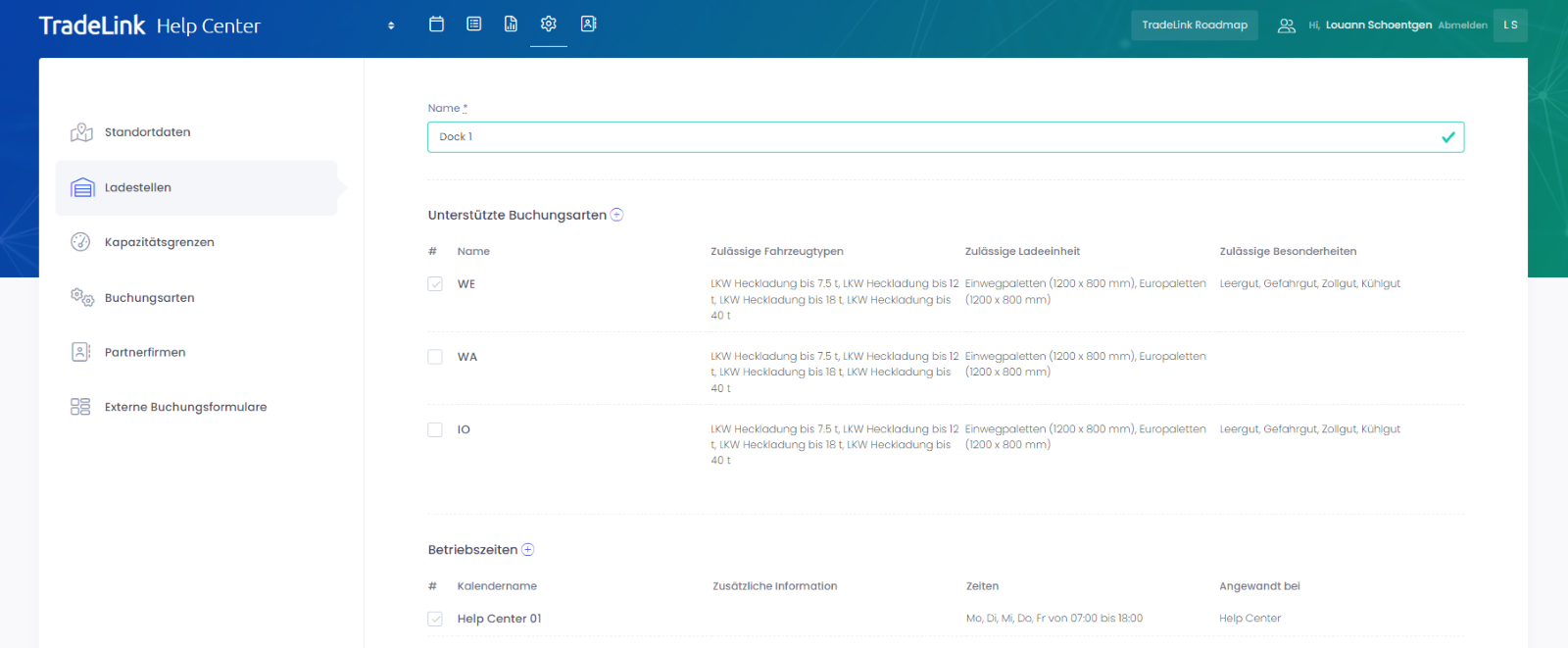Click the TradeLink logo
Viewport: 1568px width, 648px height.
point(92,25)
